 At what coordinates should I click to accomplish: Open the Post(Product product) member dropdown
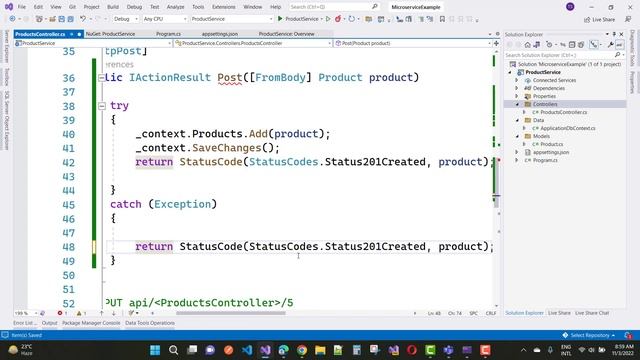(412, 43)
